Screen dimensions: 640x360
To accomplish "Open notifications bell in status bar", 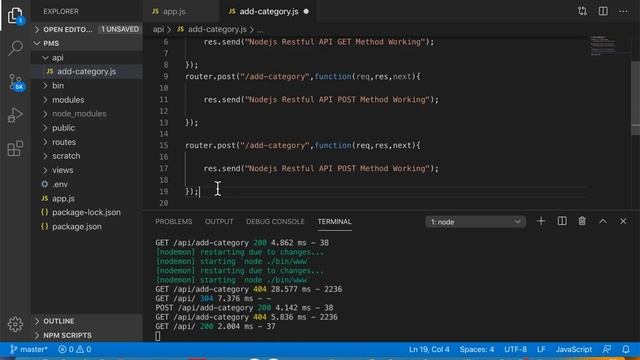I will (626, 349).
